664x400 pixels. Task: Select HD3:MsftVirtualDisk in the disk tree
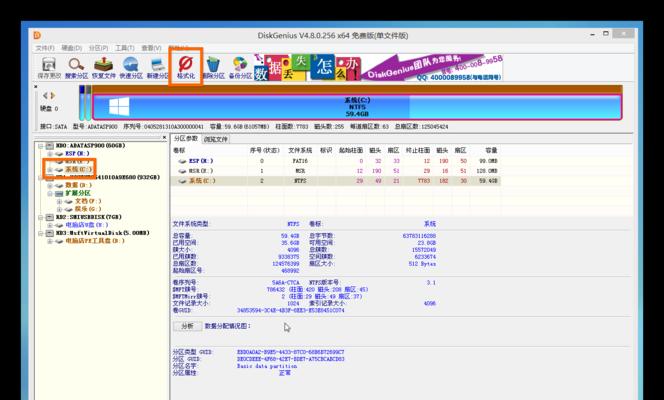coord(102,233)
